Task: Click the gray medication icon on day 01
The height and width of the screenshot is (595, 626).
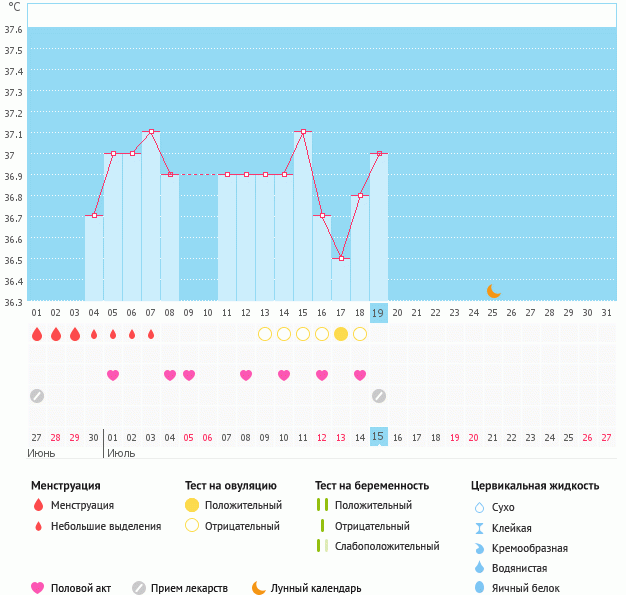Action: tap(37, 396)
